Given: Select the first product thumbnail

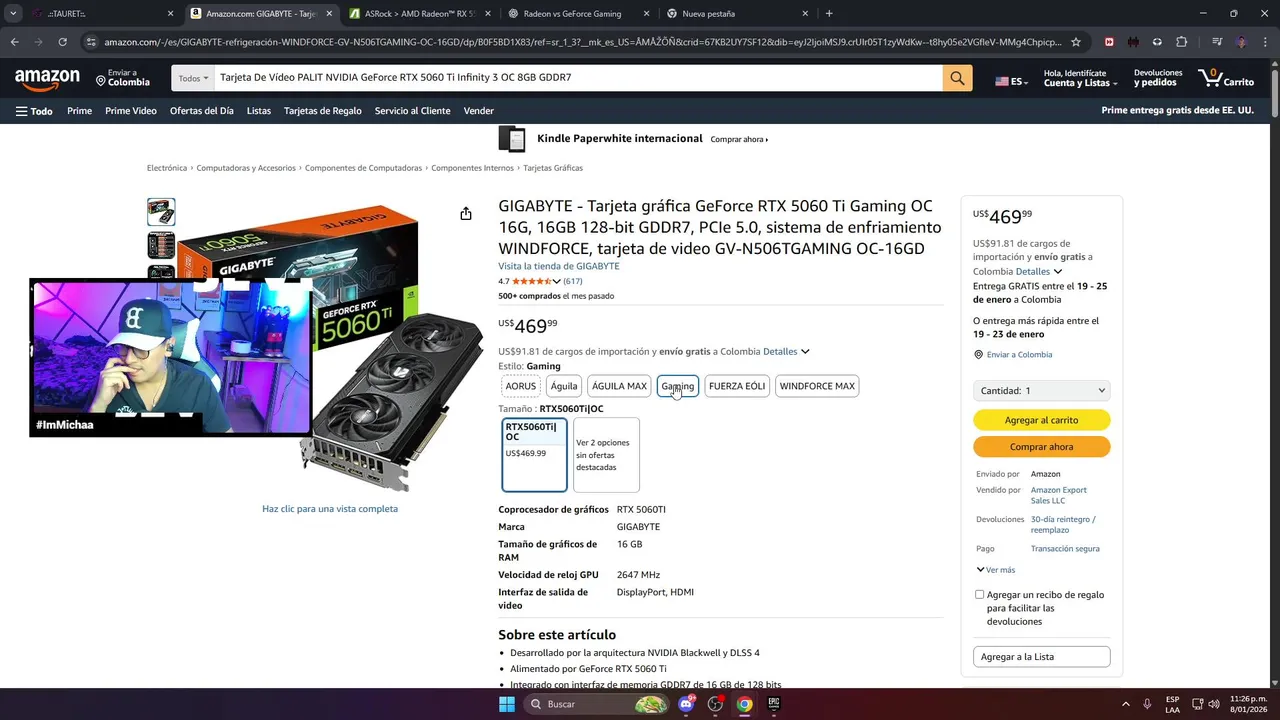Looking at the screenshot, I should coord(161,212).
